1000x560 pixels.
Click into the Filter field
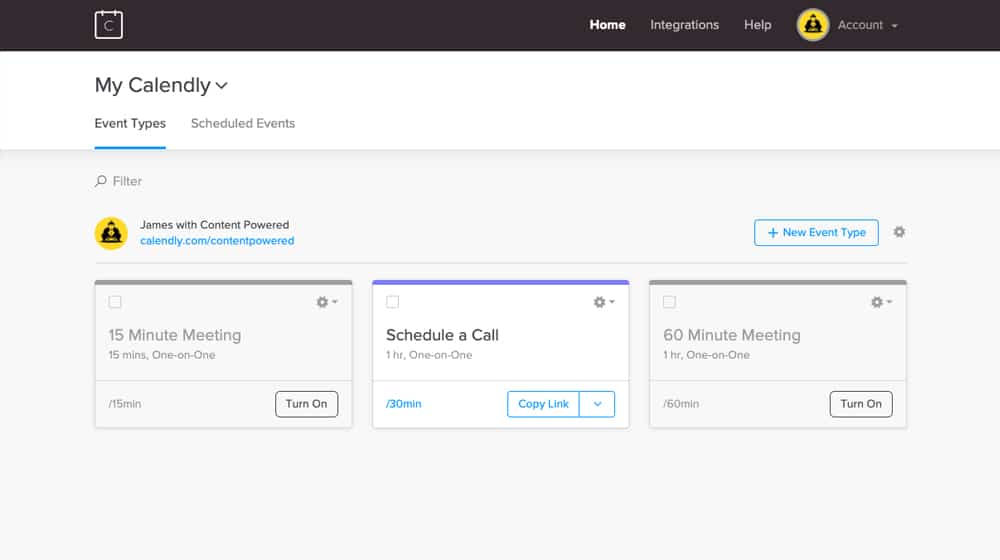click(128, 181)
